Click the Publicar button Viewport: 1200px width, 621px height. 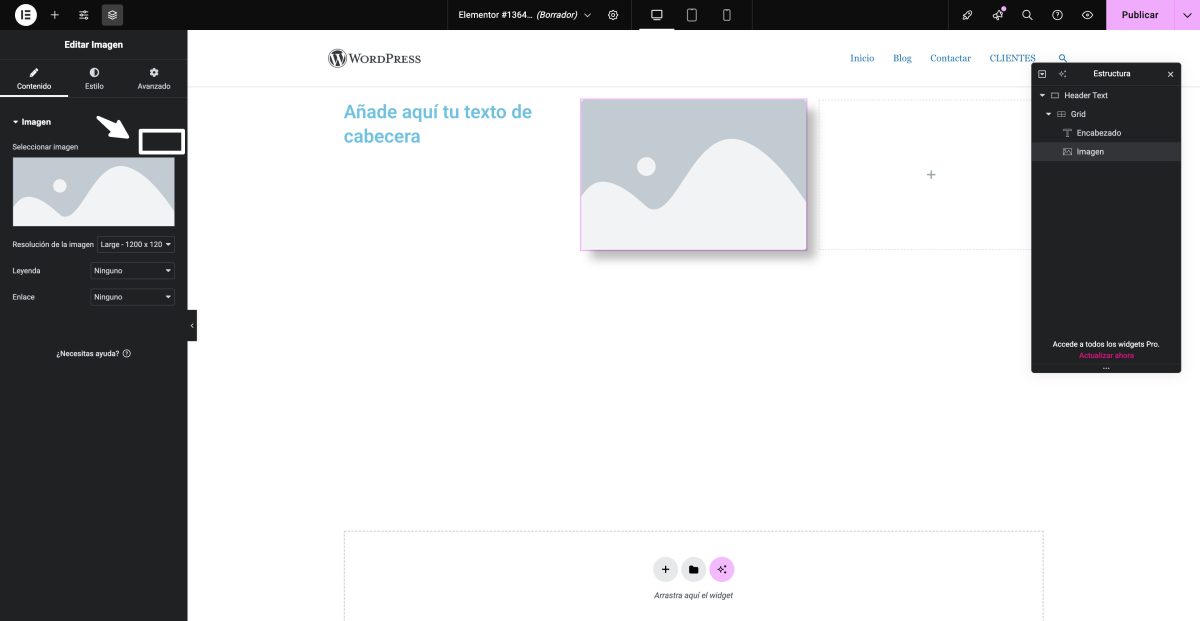(1139, 15)
